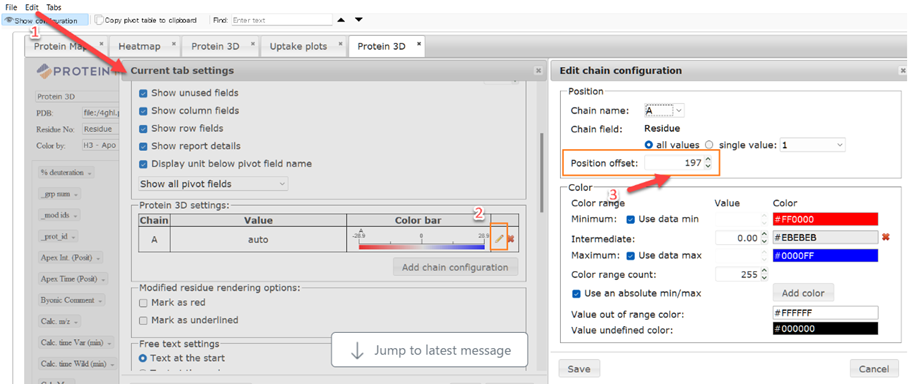Close the Heatmap tab
Screen dimensions: 921x384
click(x=173, y=44)
